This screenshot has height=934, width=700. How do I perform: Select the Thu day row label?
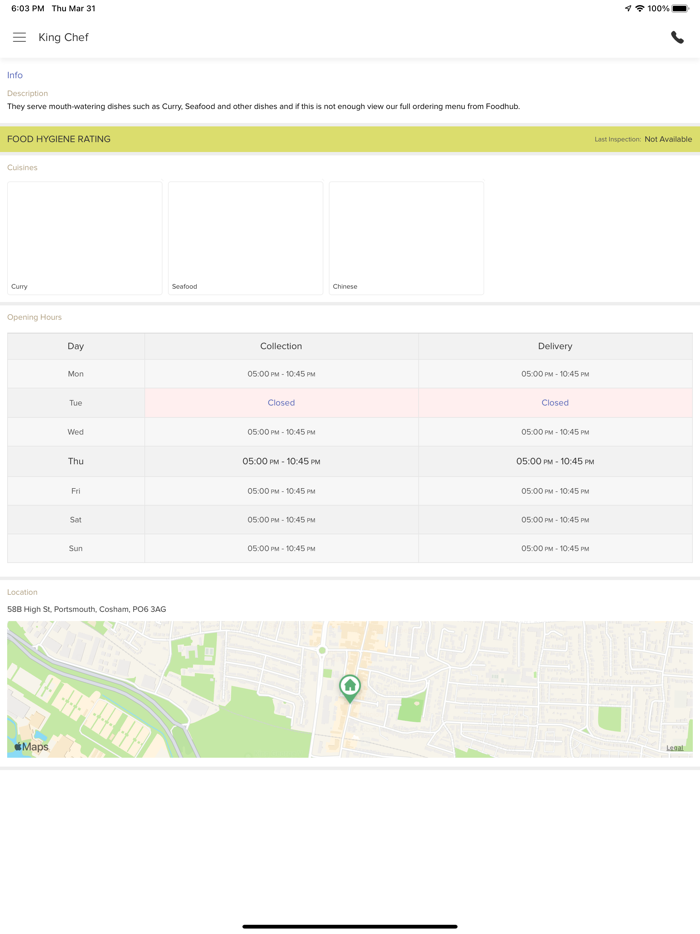[x=76, y=461]
